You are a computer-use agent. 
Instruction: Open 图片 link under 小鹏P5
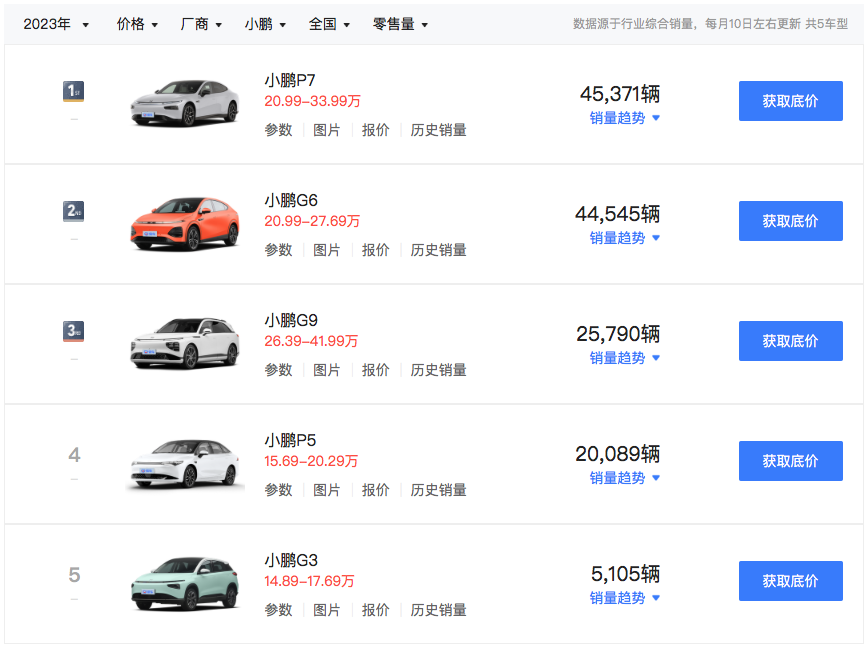click(327, 490)
